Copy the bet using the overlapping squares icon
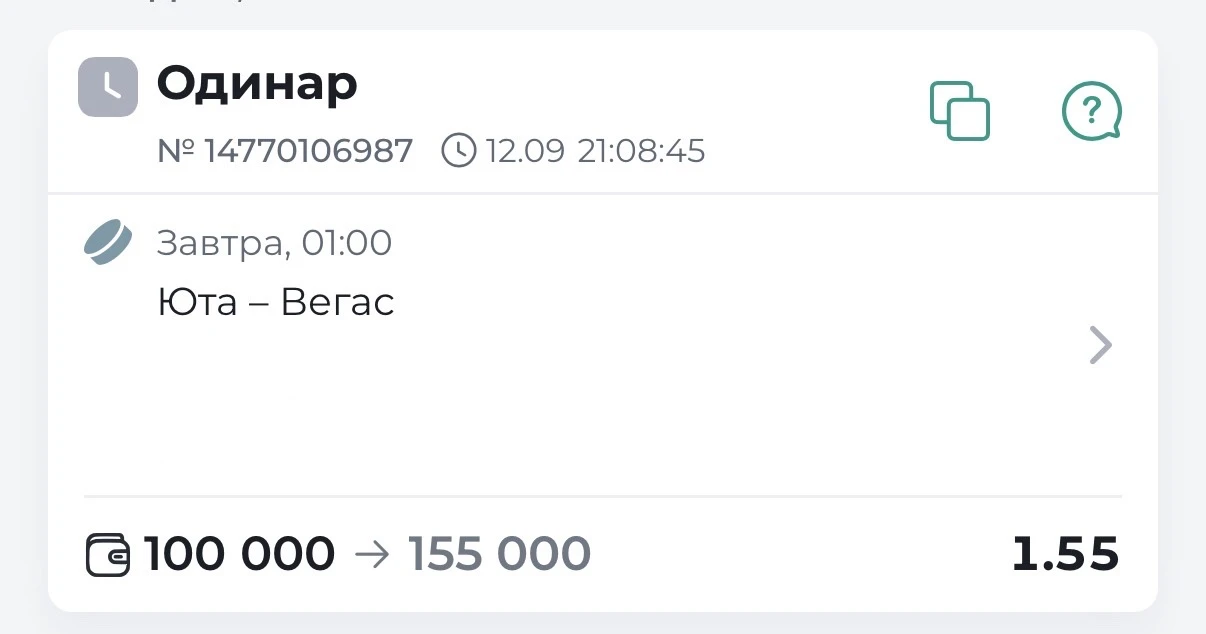The width and height of the screenshot is (1206, 634). pyautogui.click(x=960, y=110)
